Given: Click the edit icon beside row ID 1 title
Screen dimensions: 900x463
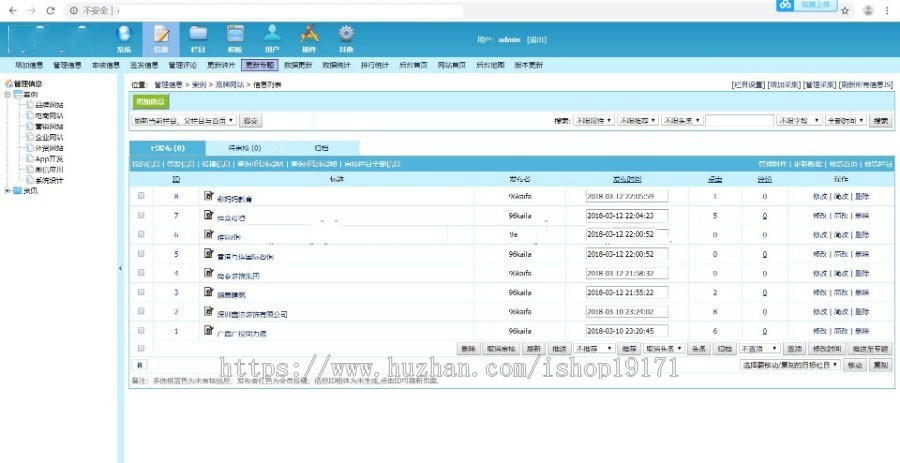Looking at the screenshot, I should coord(209,330).
